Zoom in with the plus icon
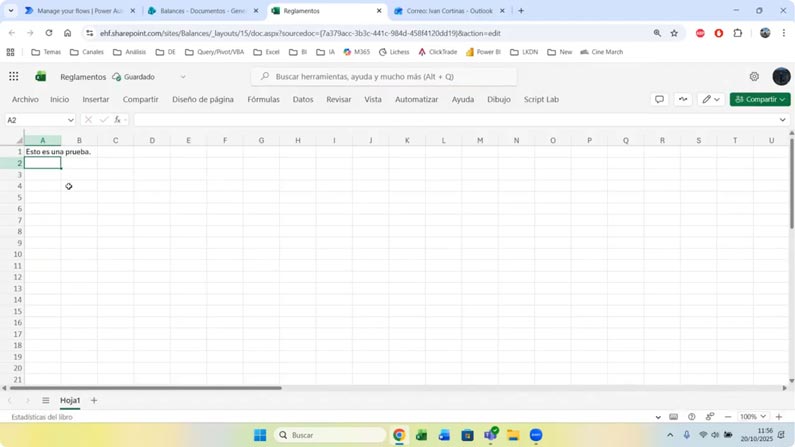 click(779, 417)
